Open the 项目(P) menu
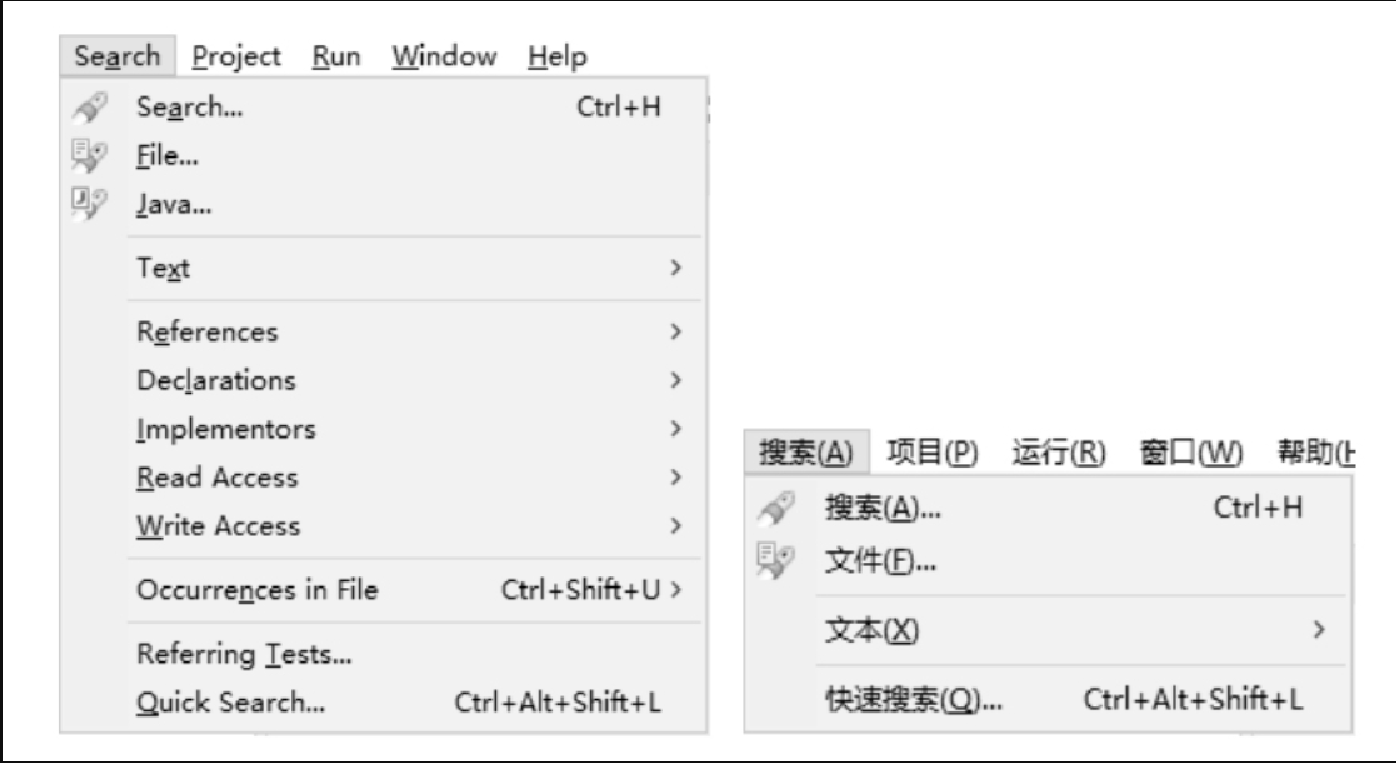1396x763 pixels. click(932, 453)
